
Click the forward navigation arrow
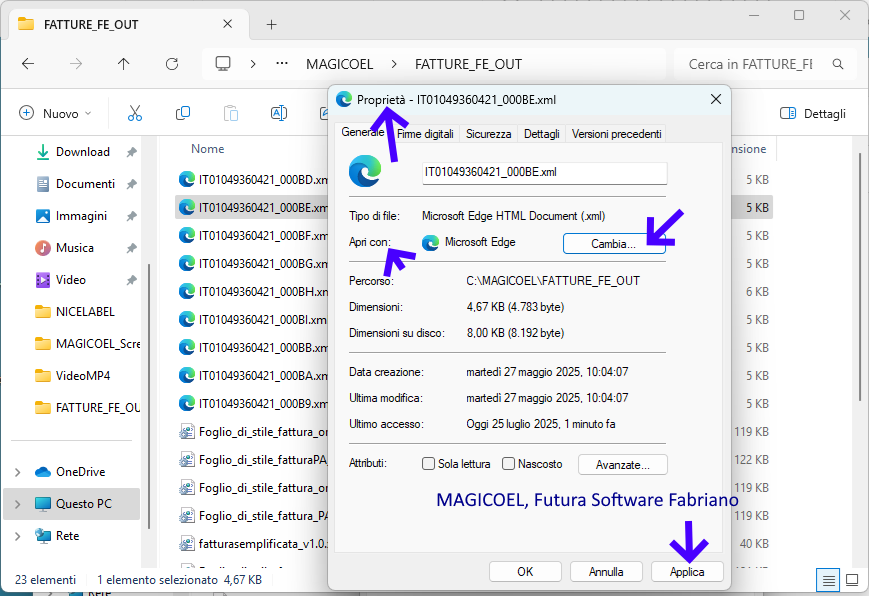[x=76, y=64]
